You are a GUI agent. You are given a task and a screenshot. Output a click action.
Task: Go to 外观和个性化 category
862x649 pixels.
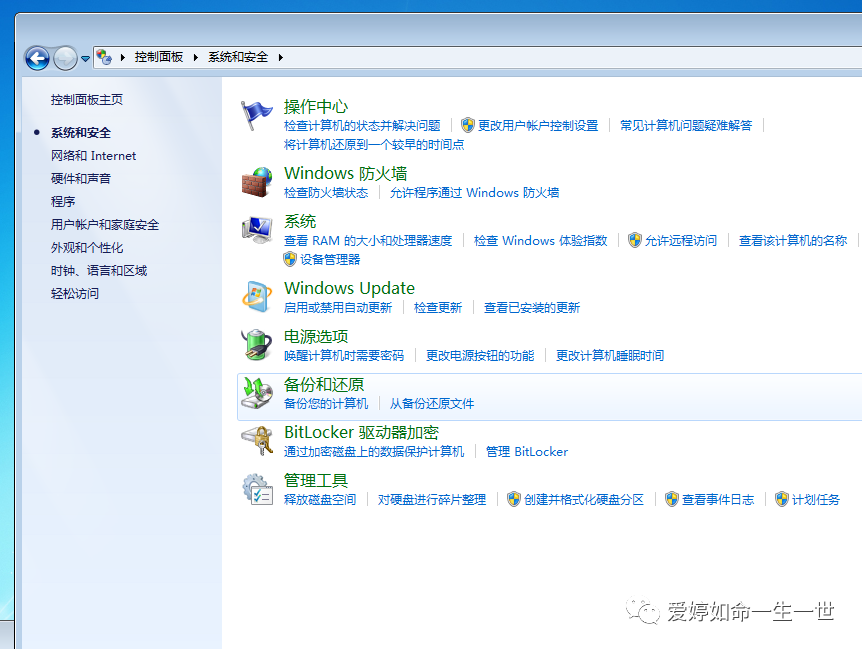pos(87,248)
